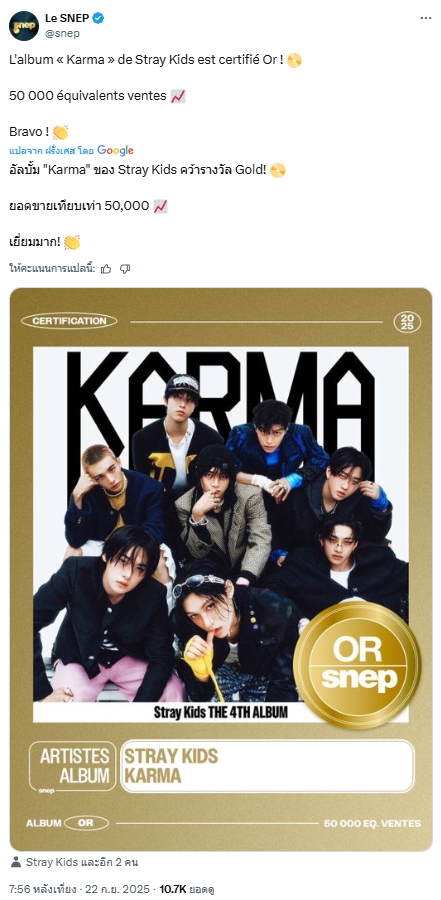Click the STRAY KIDS KARMA text box

pos(266,766)
